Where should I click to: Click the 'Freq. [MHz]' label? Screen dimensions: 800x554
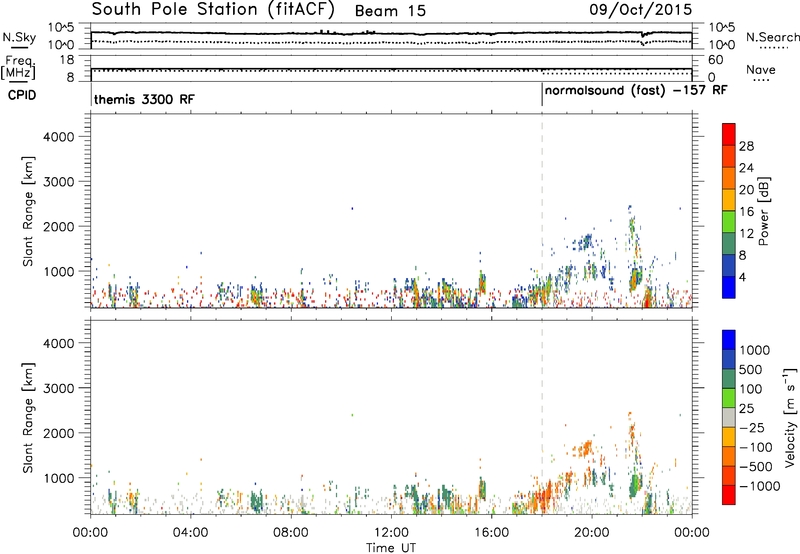pos(18,67)
